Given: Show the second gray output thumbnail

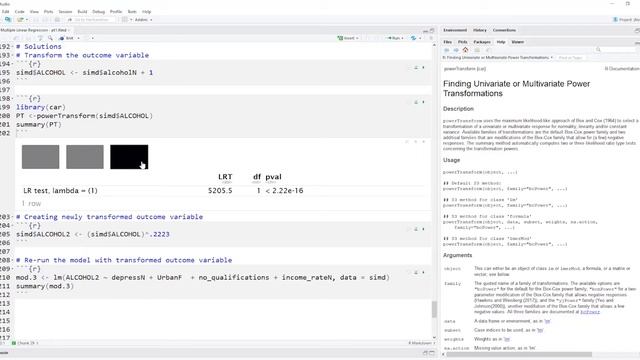Looking at the screenshot, I should coord(85,157).
